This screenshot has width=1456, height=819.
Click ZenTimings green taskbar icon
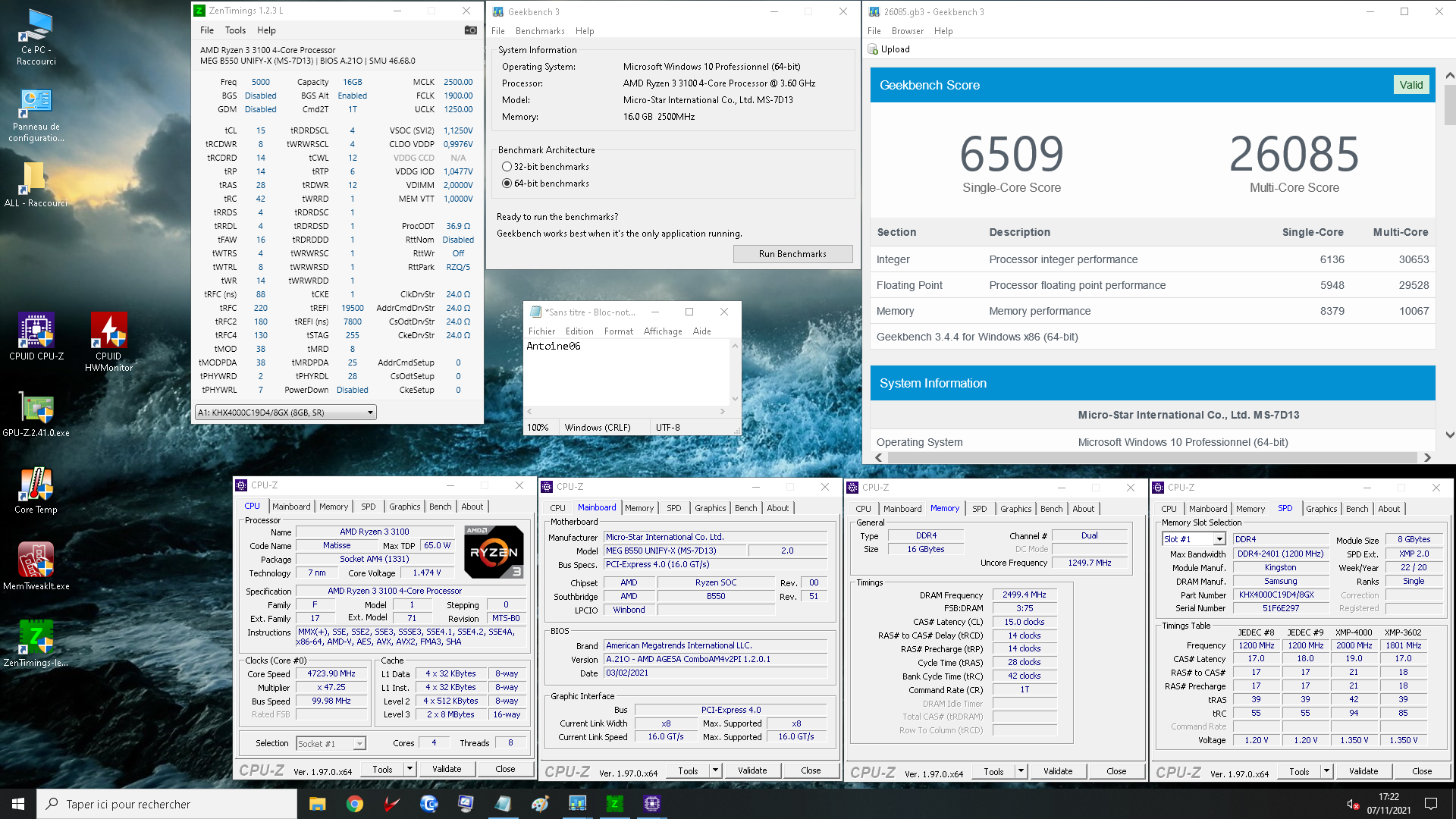[x=614, y=804]
